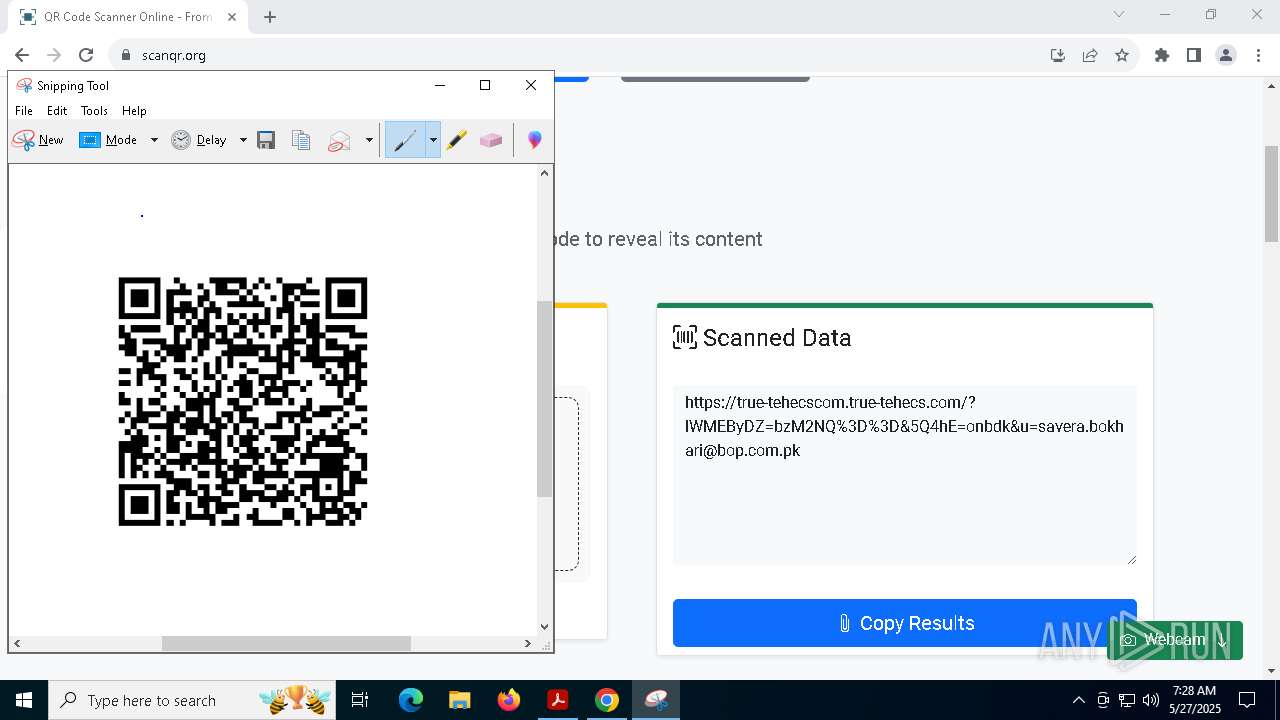Open Chrome tab search chevron
This screenshot has height=720, width=1280.
tap(1119, 14)
